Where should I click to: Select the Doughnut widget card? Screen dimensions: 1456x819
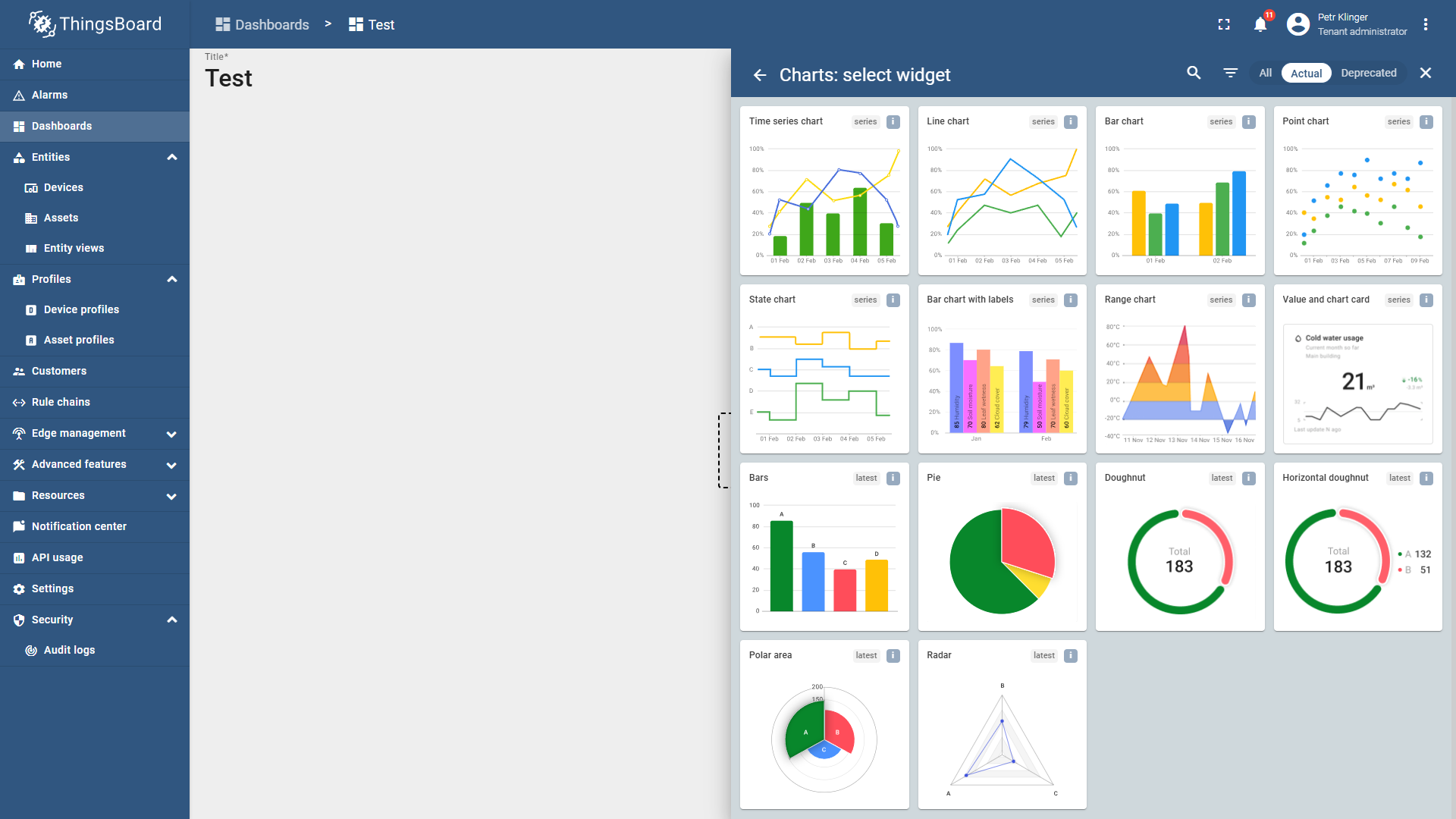click(x=1180, y=547)
